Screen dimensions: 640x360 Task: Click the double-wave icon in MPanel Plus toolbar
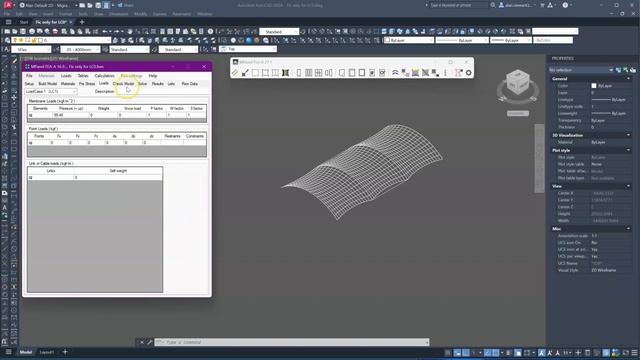(395, 73)
